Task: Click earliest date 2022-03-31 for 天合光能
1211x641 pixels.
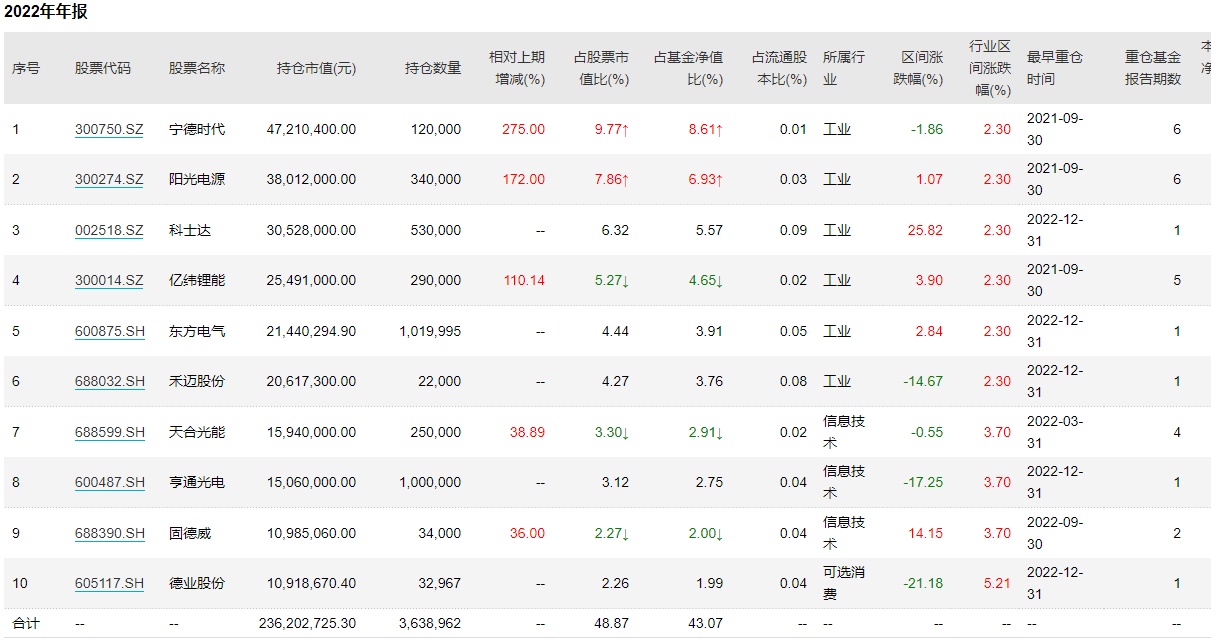Action: [x=1055, y=432]
